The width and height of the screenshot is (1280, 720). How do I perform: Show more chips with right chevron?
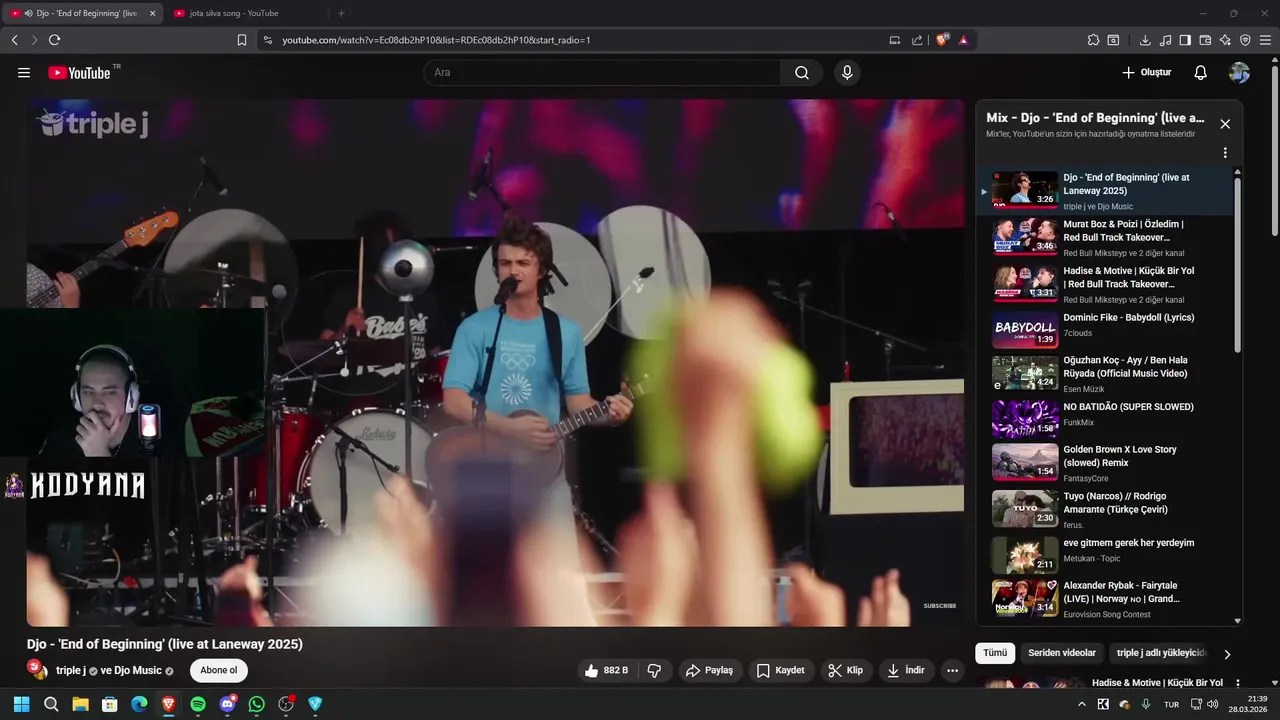coord(1227,654)
